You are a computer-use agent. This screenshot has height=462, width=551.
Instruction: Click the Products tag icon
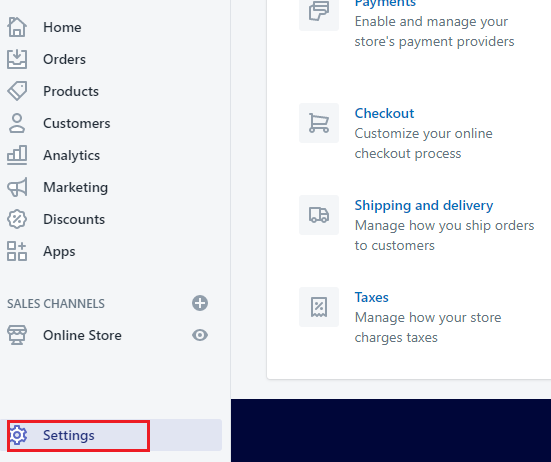coord(17,91)
